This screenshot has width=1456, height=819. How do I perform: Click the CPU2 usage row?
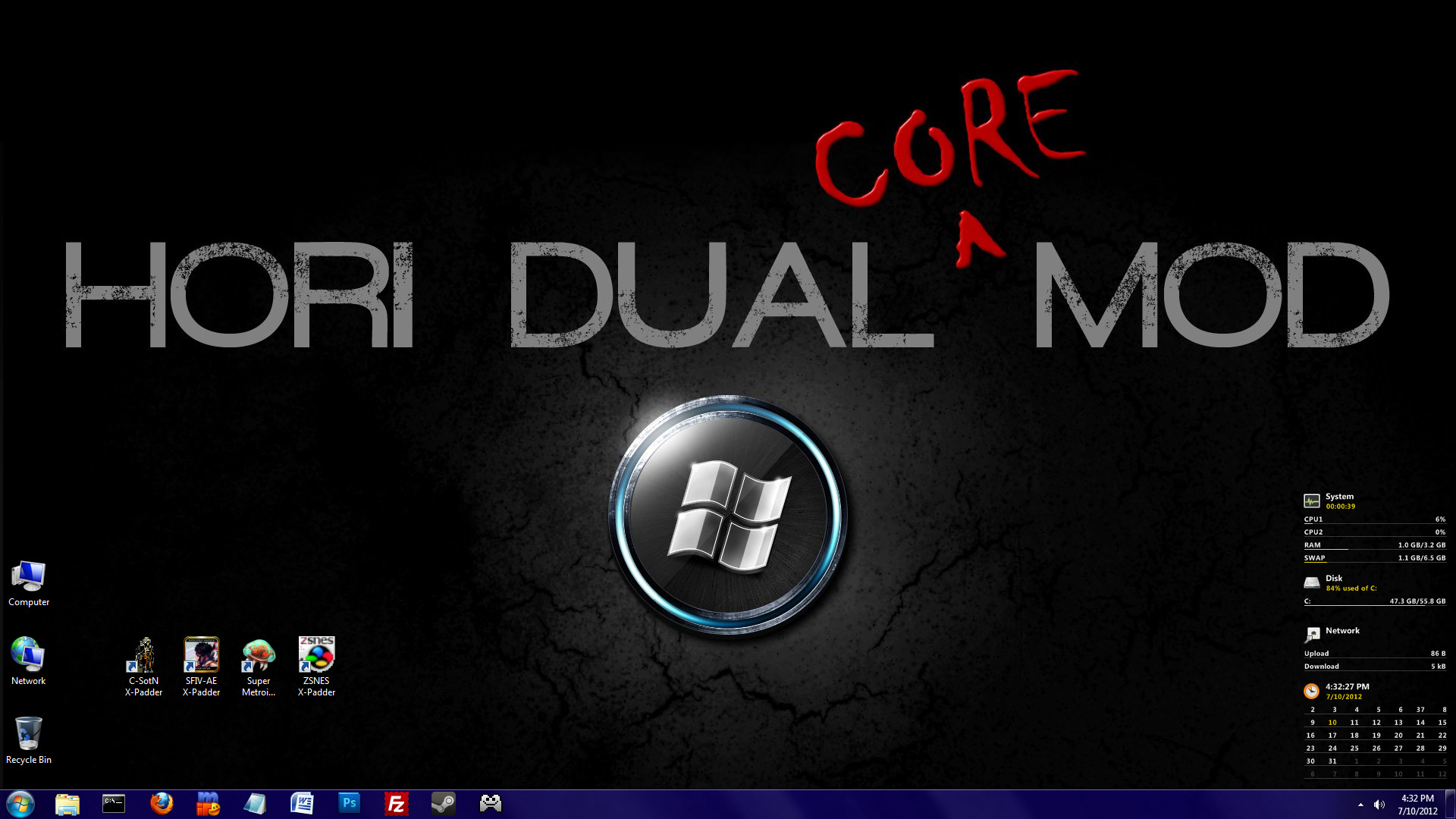(1374, 532)
